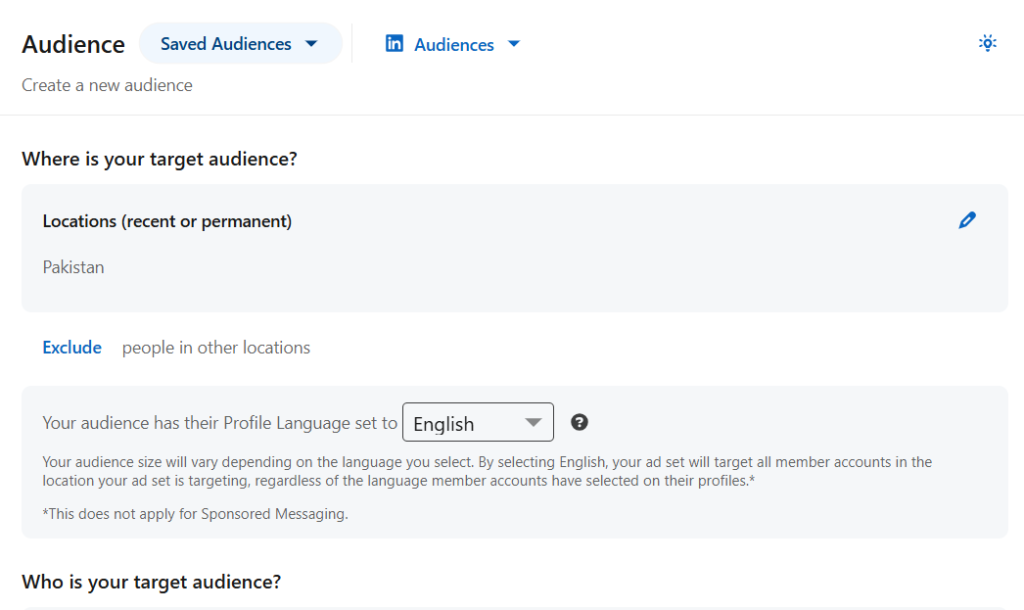Select the Pakistan location entry
The width and height of the screenshot is (1024, 610).
(x=73, y=267)
